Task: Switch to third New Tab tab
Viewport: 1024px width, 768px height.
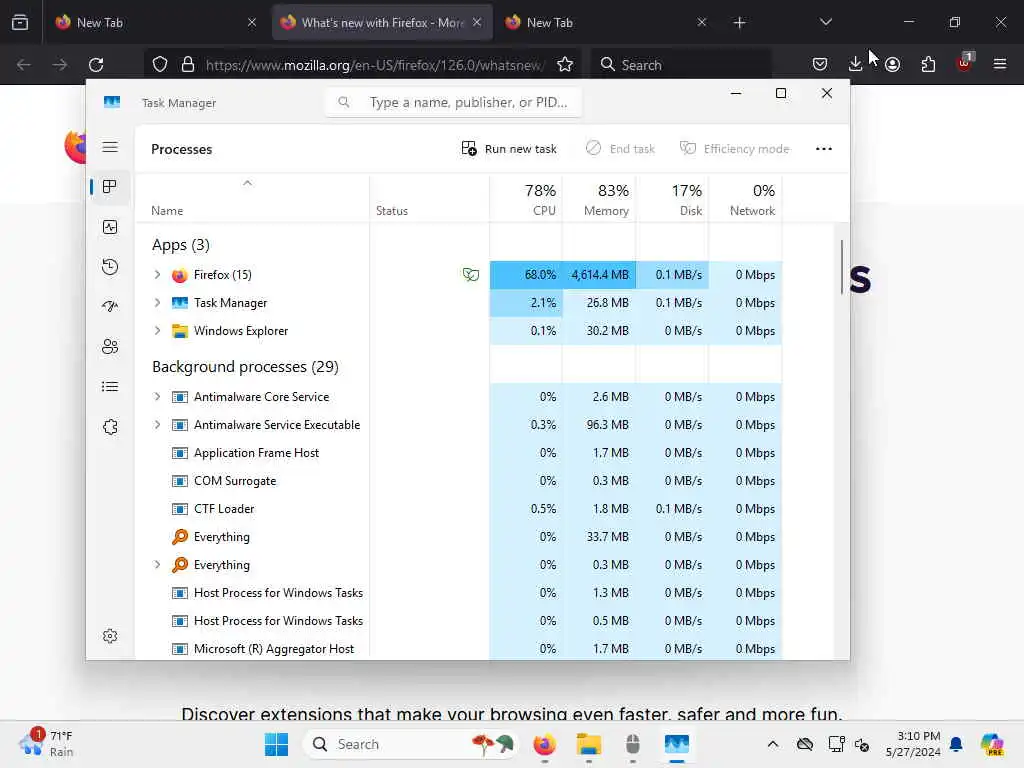Action: coord(606,23)
